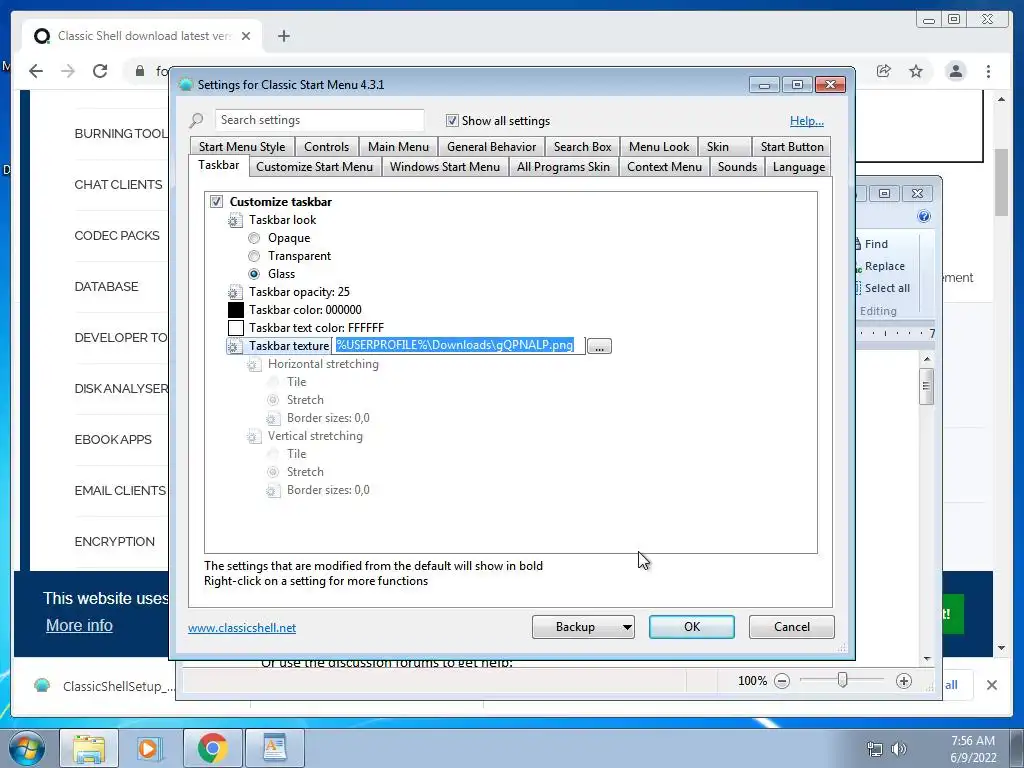Click the Horizontal stretching gear icon
Image resolution: width=1024 pixels, height=768 pixels.
[254, 364]
